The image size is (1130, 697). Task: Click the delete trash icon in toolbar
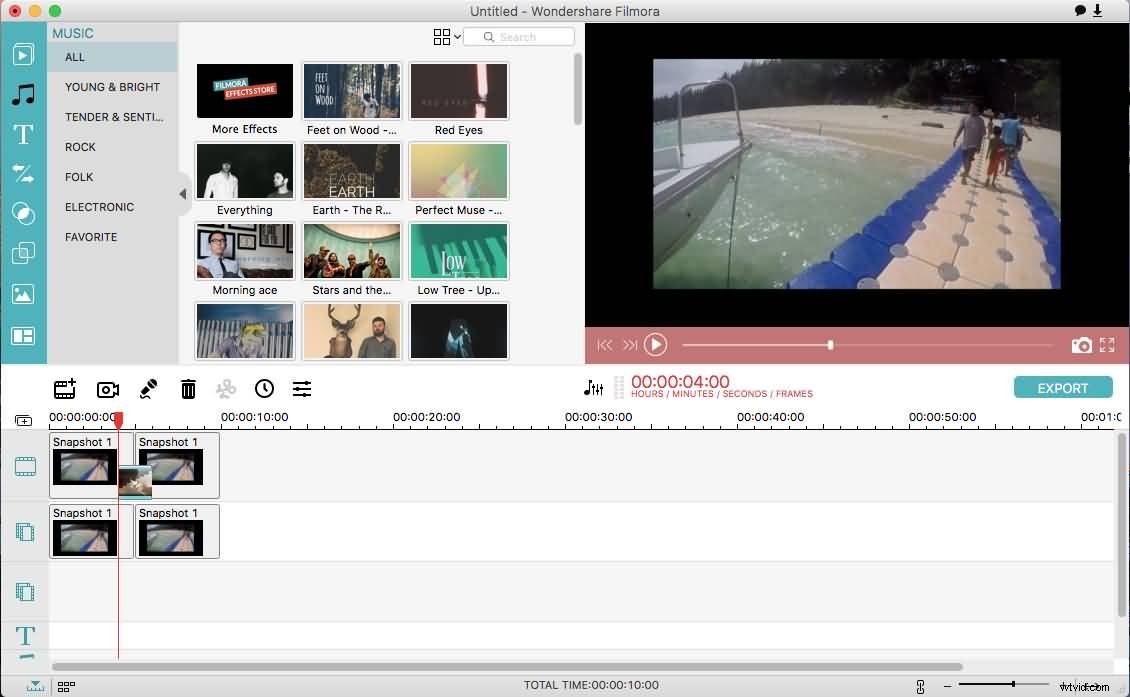click(x=188, y=389)
